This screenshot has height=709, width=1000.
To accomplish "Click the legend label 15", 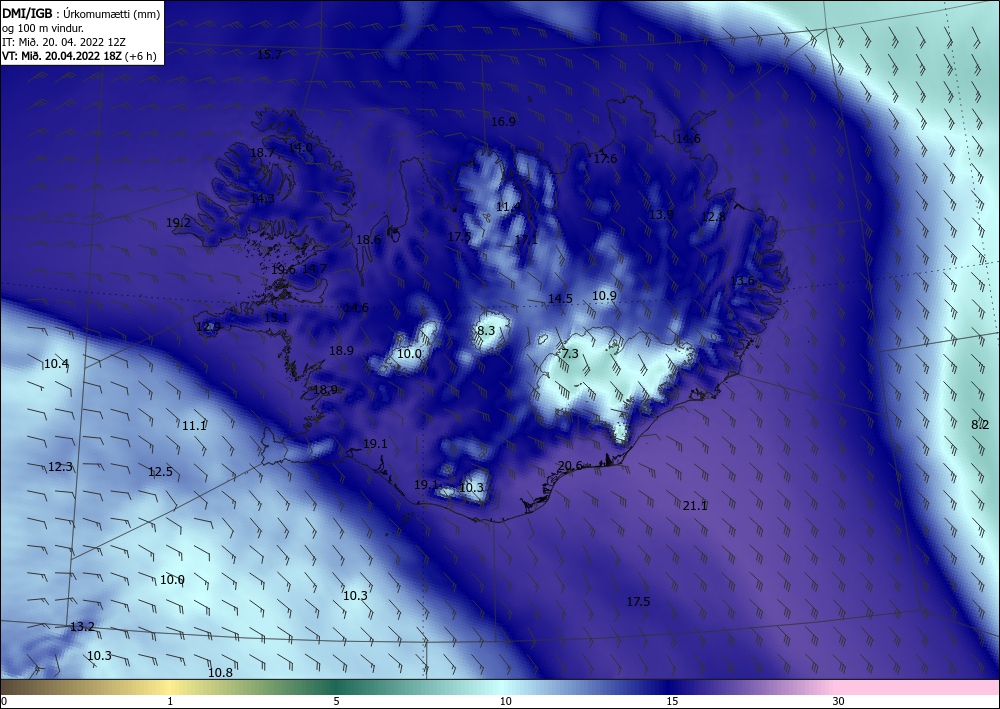I will click(672, 702).
